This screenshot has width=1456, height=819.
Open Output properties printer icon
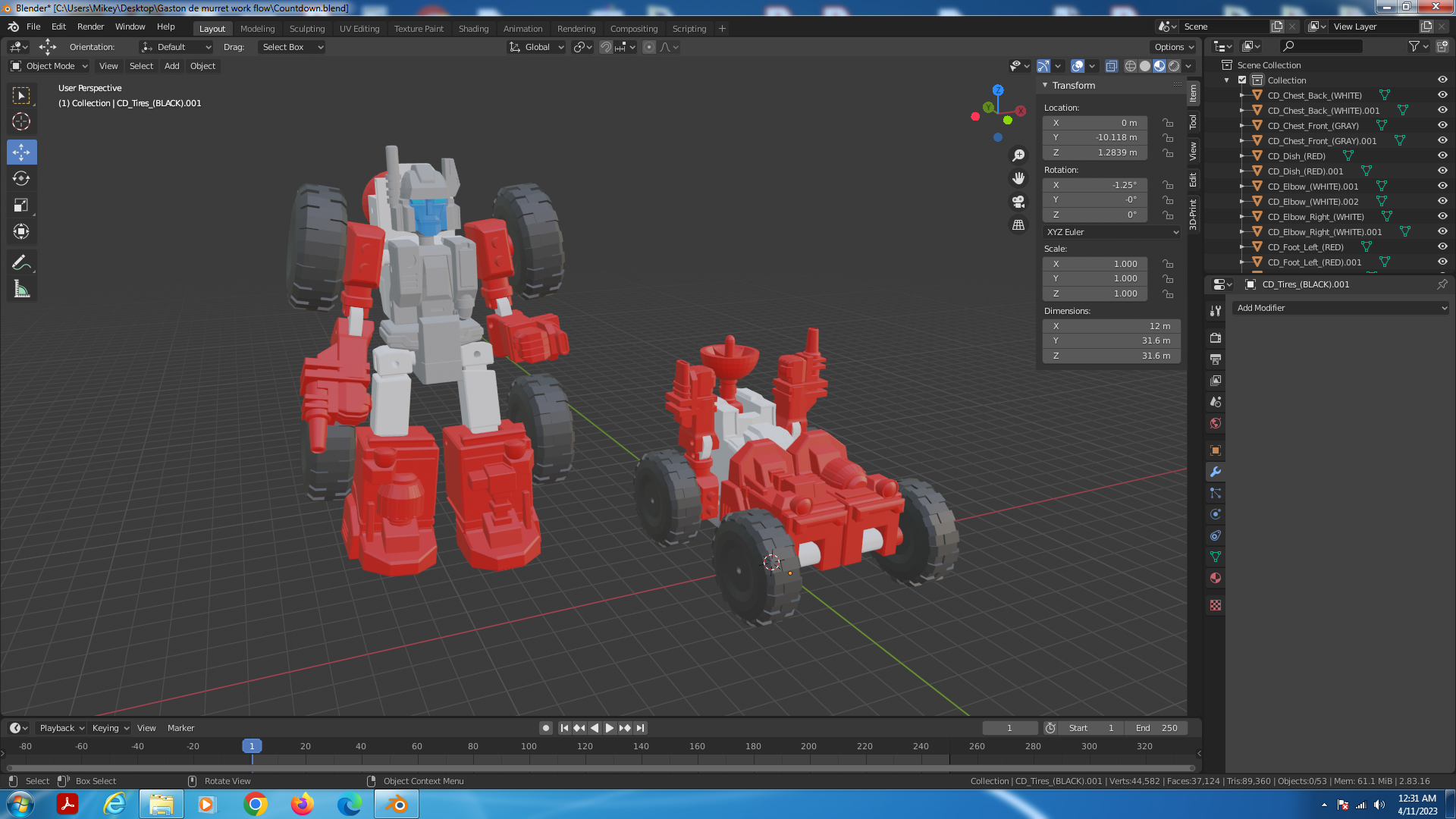click(x=1216, y=359)
